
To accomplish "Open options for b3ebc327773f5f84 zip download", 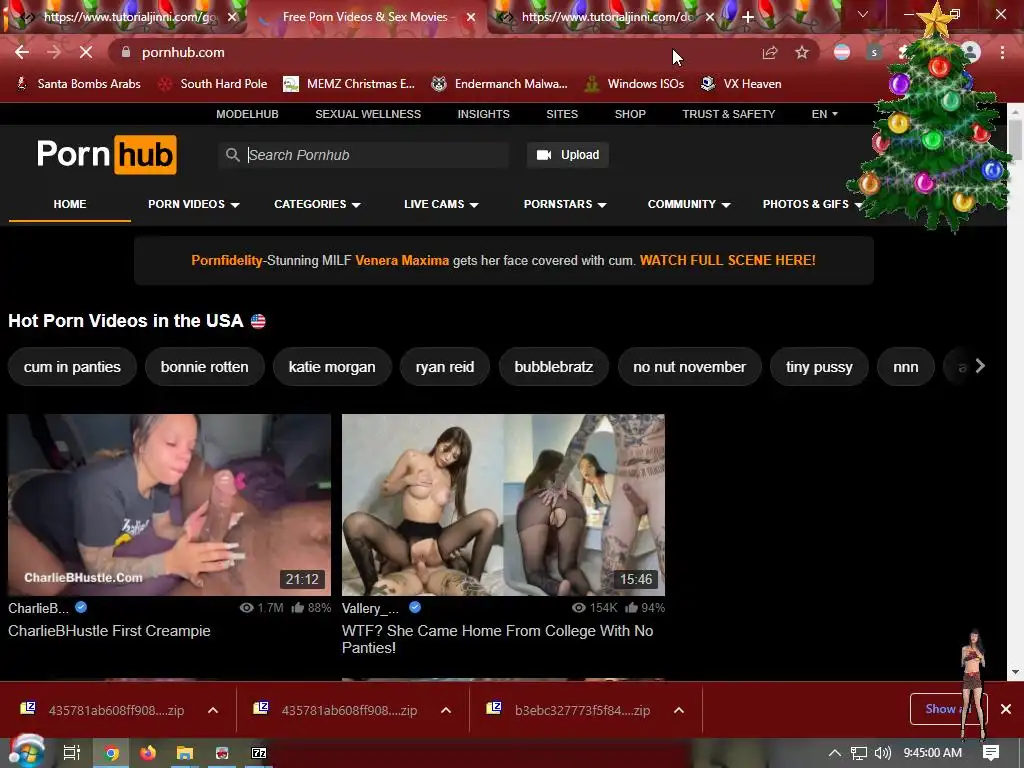I will (x=679, y=710).
